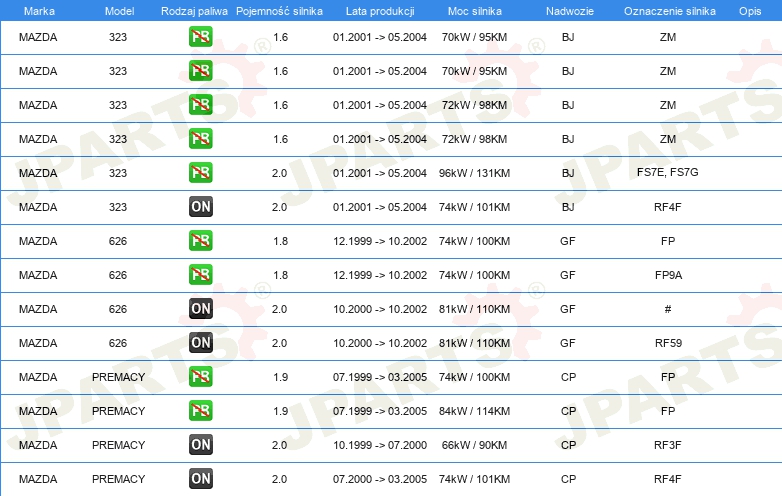Select the GF body cell in the FP9A row

pos(568,275)
